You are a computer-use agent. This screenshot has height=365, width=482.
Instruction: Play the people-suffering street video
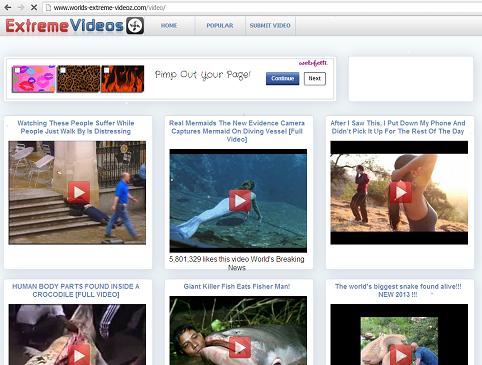pos(79,192)
